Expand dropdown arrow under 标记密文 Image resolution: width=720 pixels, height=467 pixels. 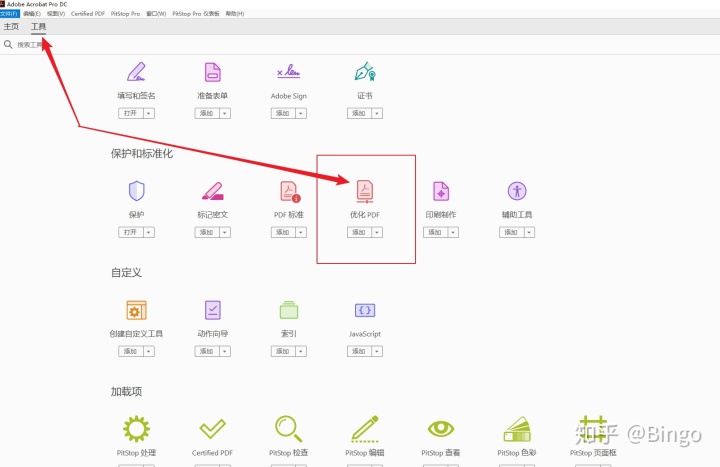point(225,232)
